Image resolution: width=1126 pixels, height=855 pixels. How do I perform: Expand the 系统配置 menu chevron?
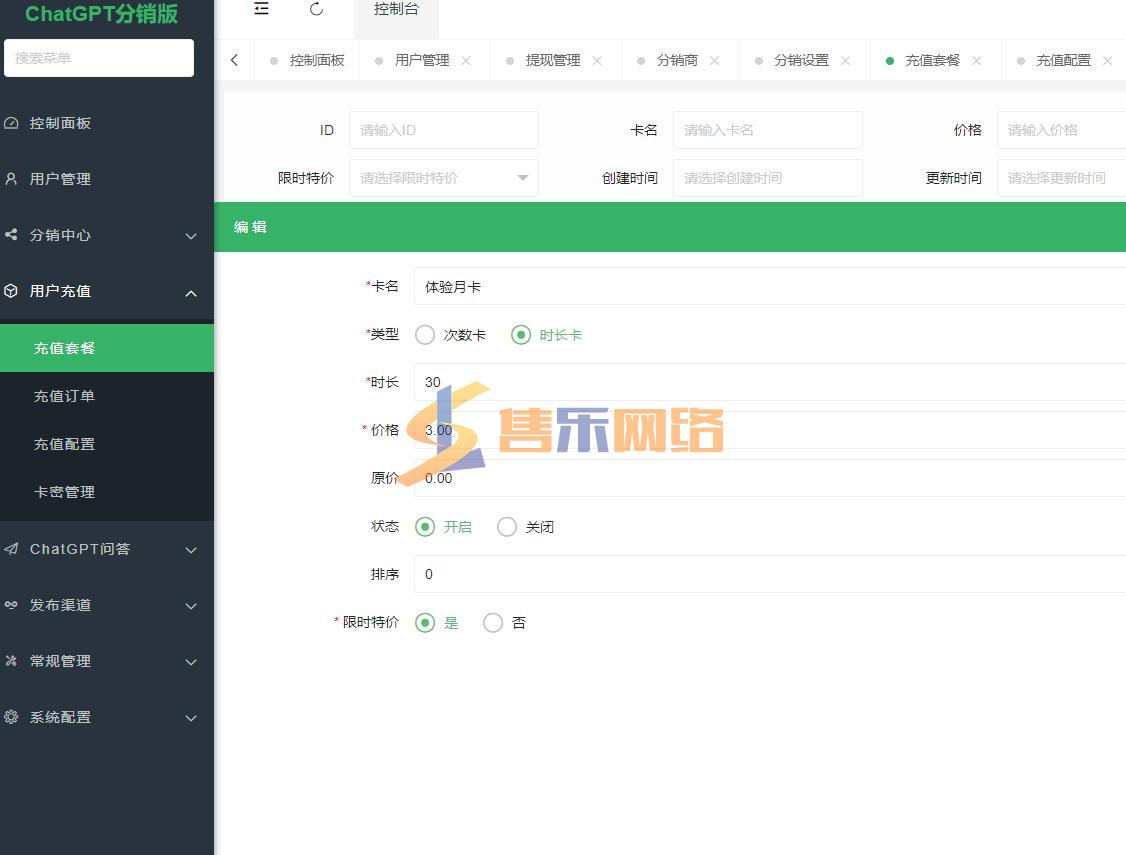tap(191, 718)
